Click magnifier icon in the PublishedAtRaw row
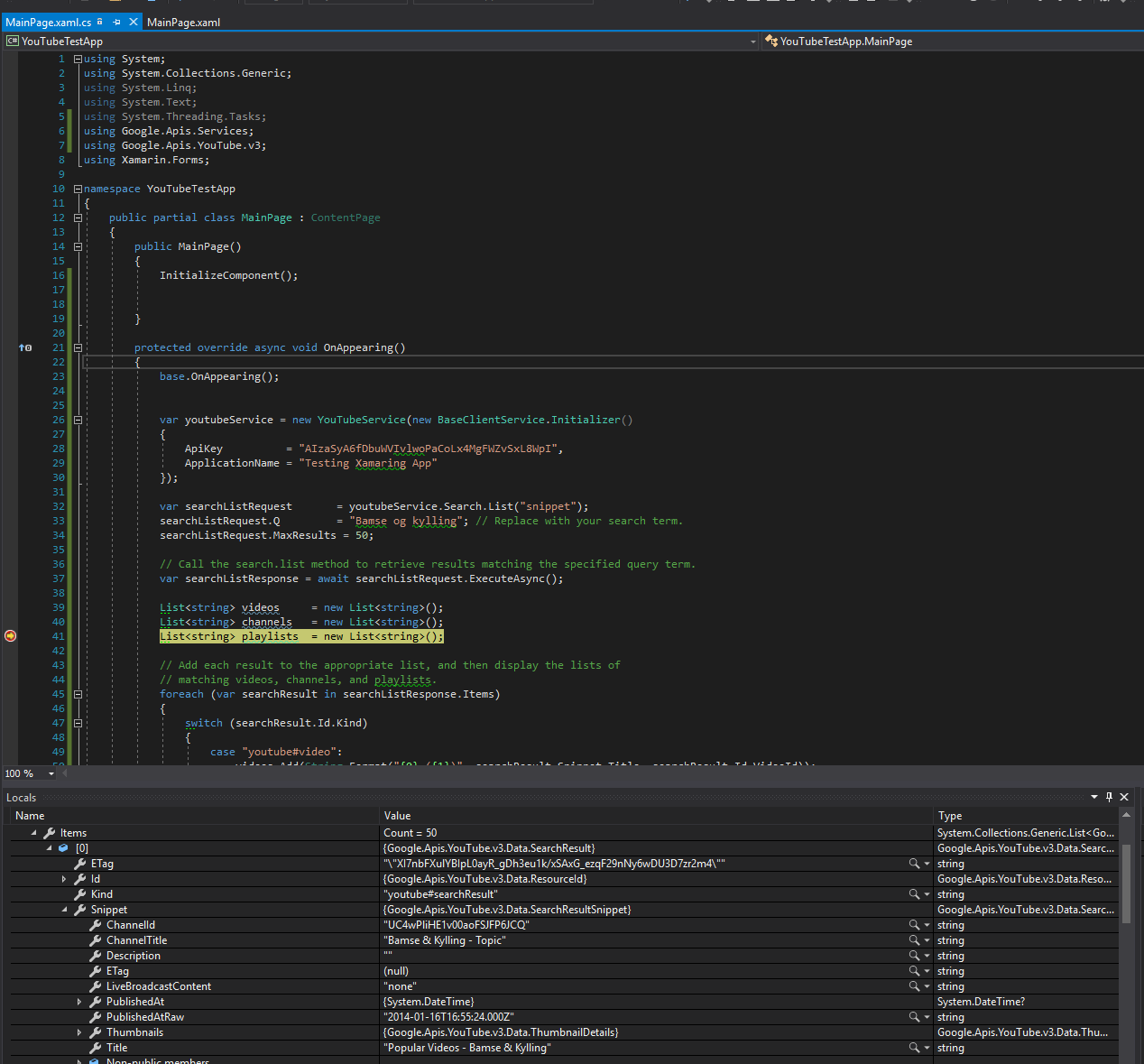1144x1064 pixels. 914,1017
